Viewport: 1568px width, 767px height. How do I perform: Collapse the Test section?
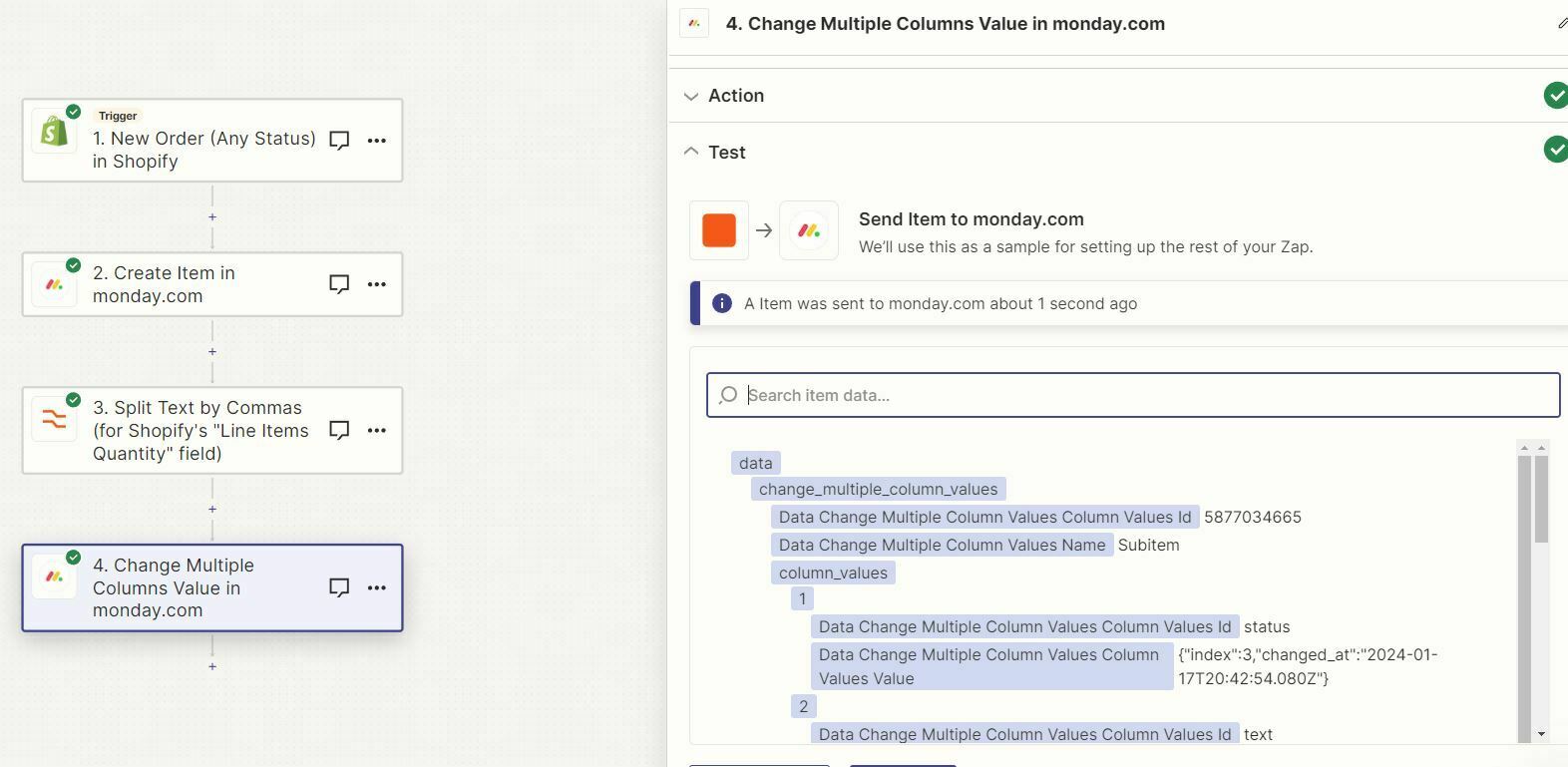point(691,152)
